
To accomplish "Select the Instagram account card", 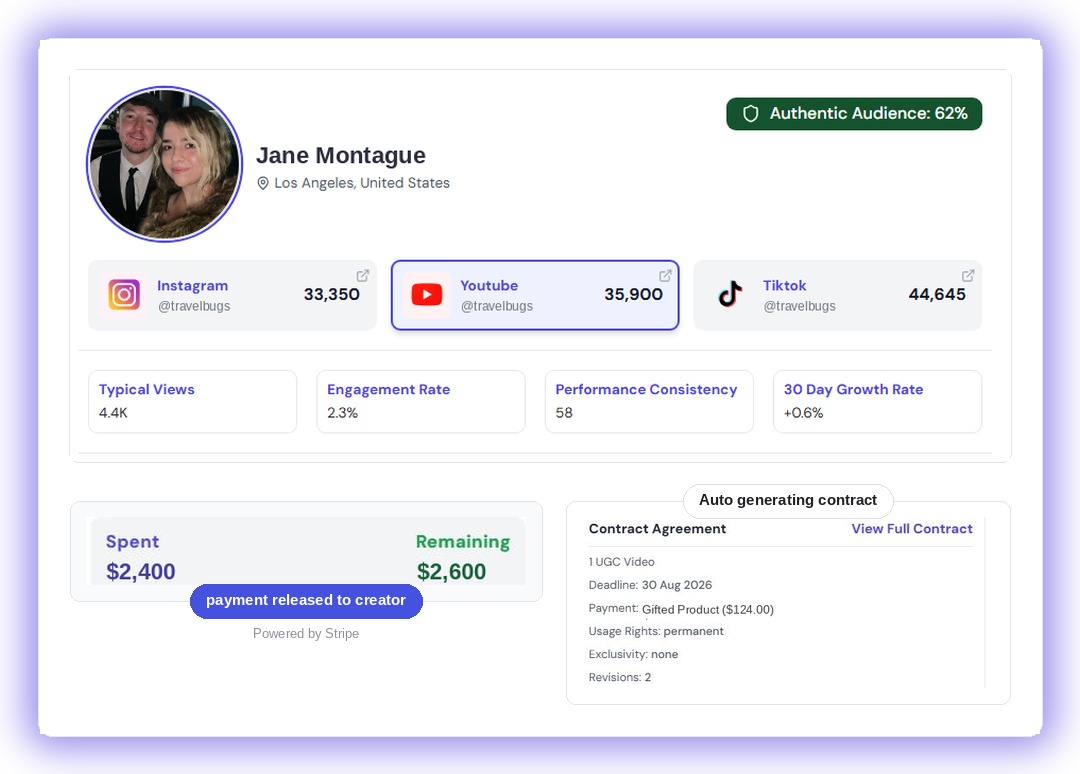I will pyautogui.click(x=232, y=295).
